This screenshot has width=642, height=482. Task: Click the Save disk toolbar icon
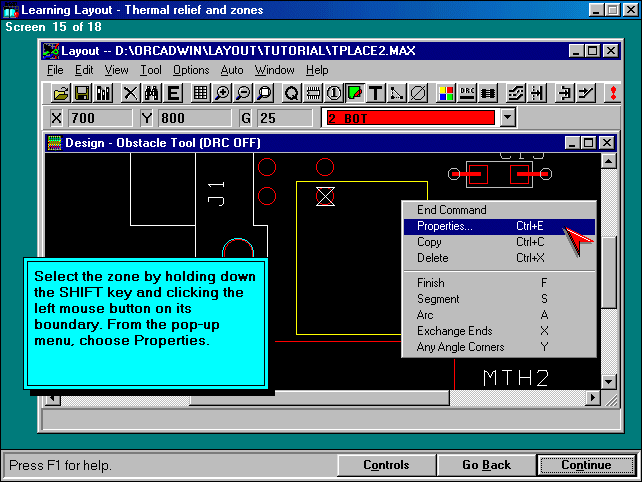(x=82, y=93)
